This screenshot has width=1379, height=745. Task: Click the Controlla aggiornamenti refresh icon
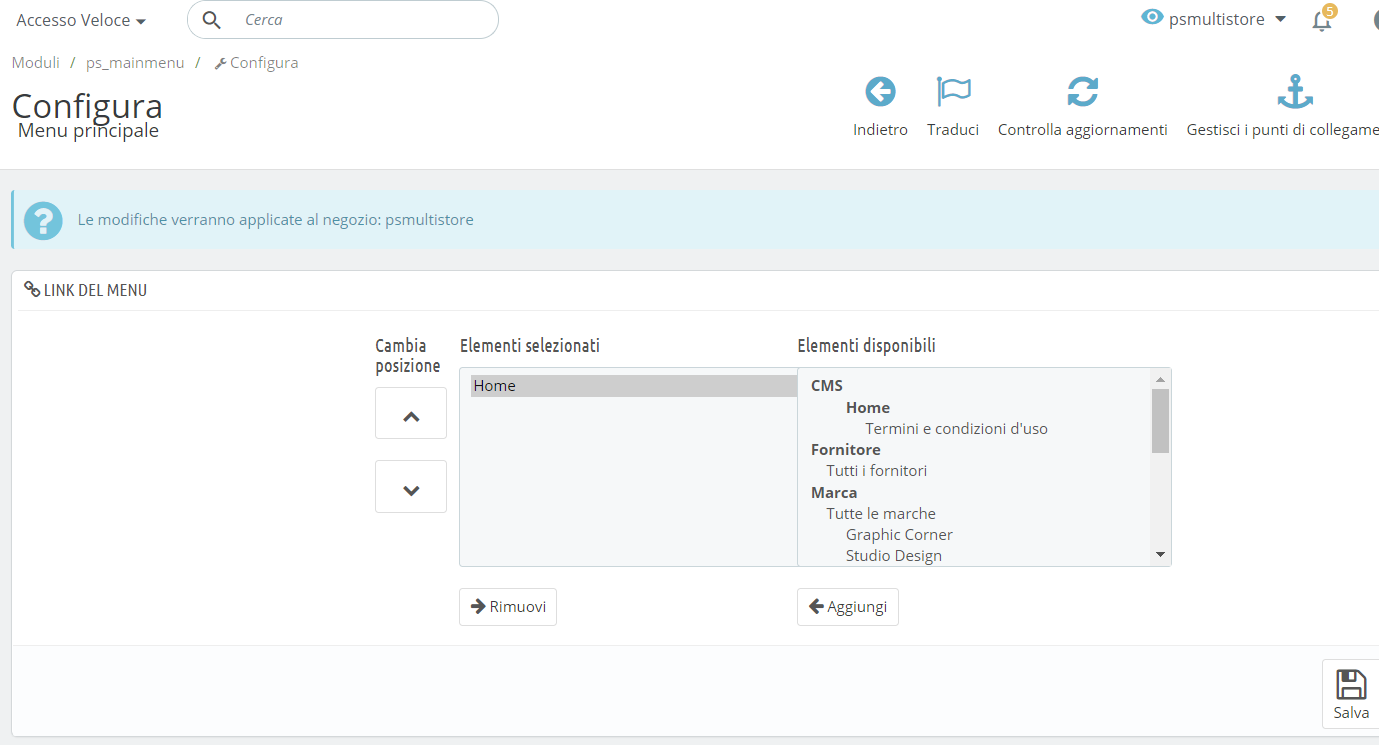[x=1083, y=91]
